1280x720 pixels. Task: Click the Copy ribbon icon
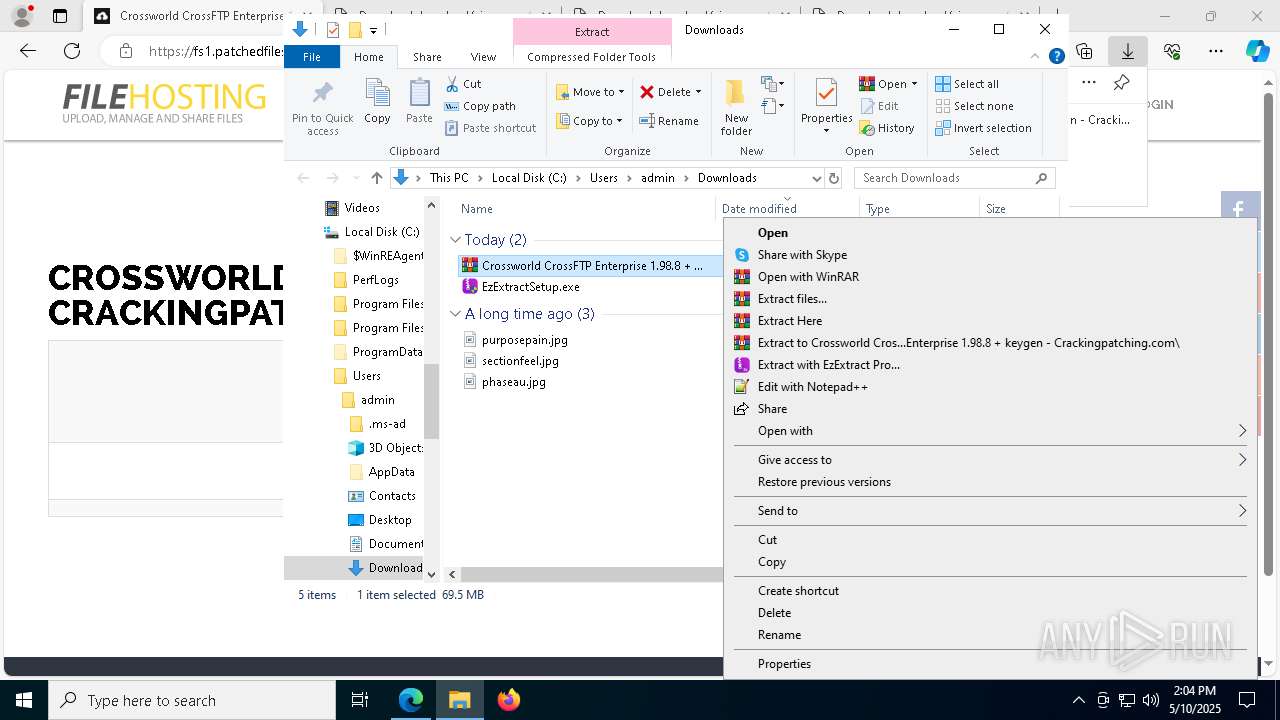[377, 102]
